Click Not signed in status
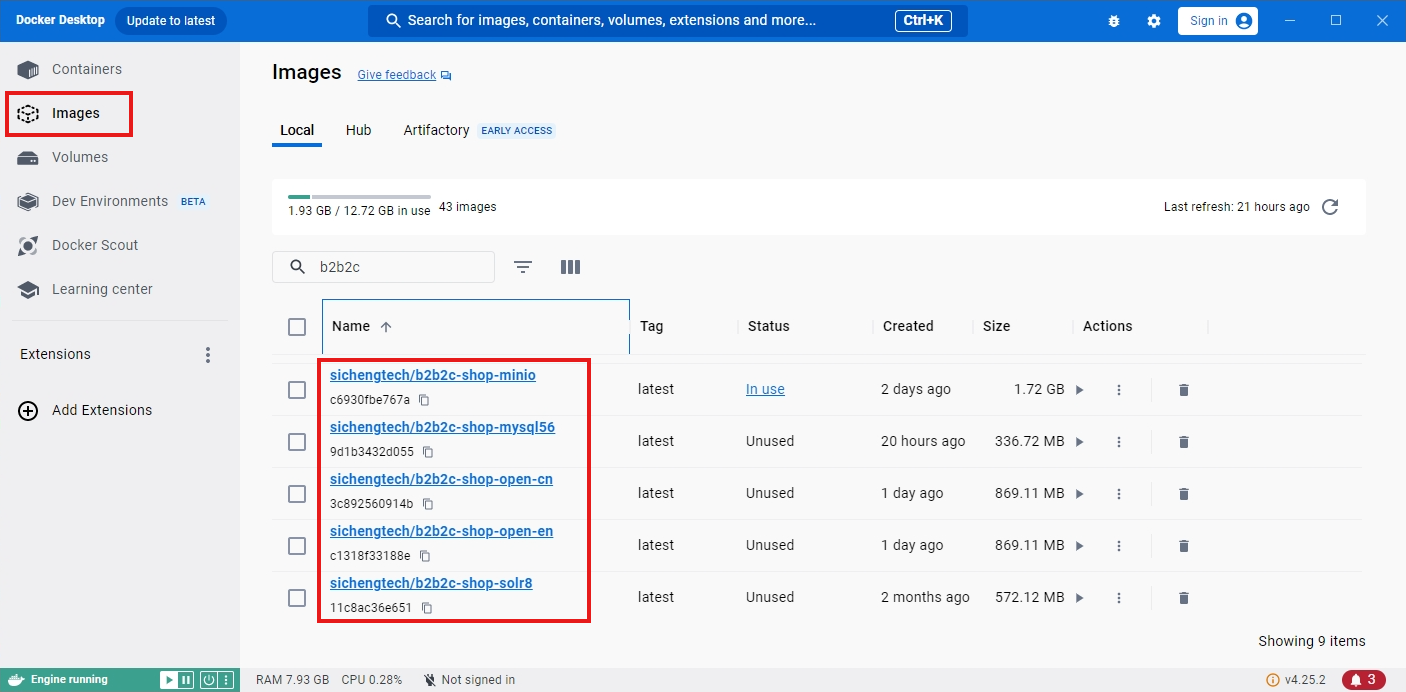This screenshot has height=692, width=1406. click(469, 680)
